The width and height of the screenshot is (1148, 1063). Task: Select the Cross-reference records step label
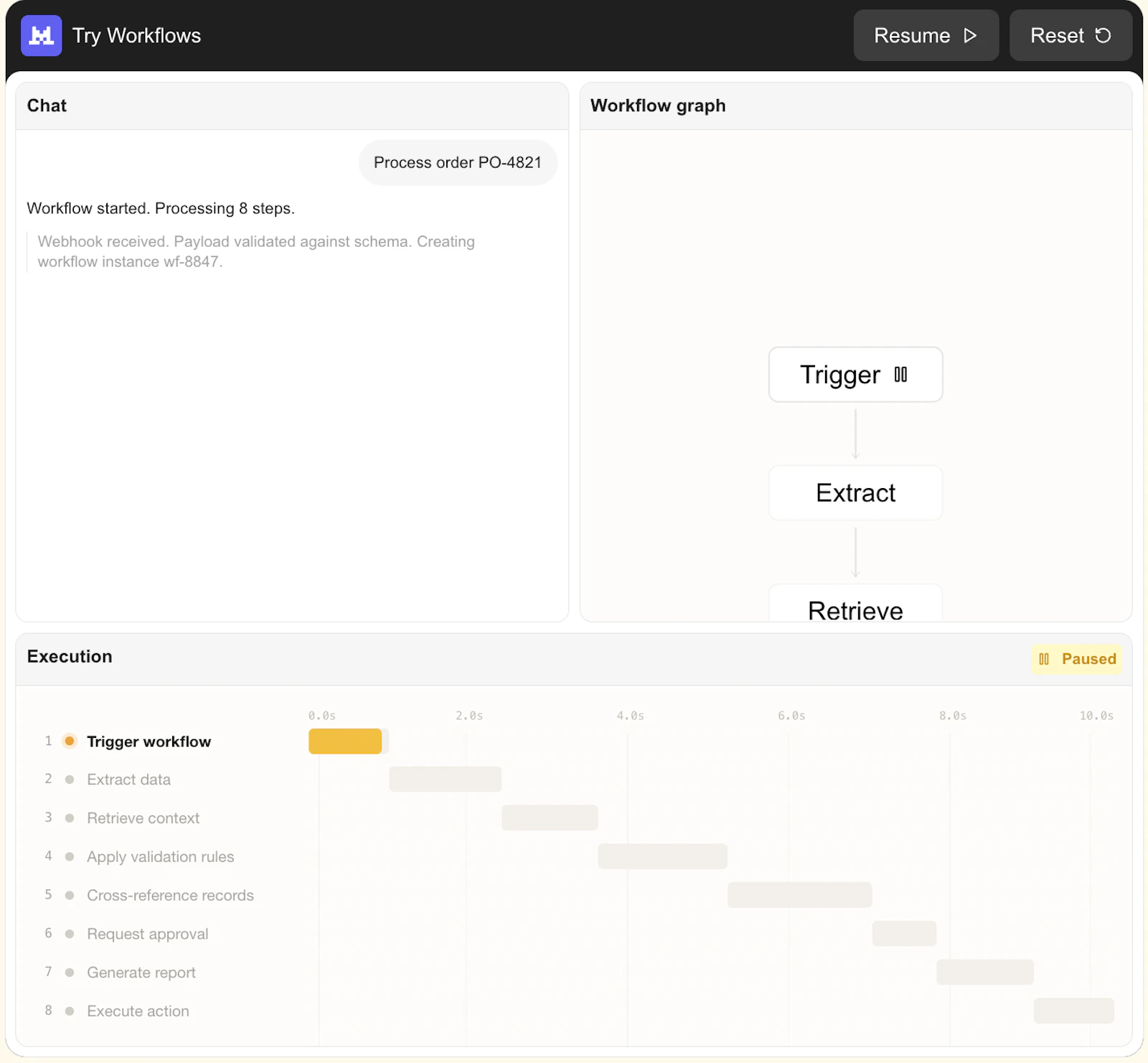pos(170,896)
